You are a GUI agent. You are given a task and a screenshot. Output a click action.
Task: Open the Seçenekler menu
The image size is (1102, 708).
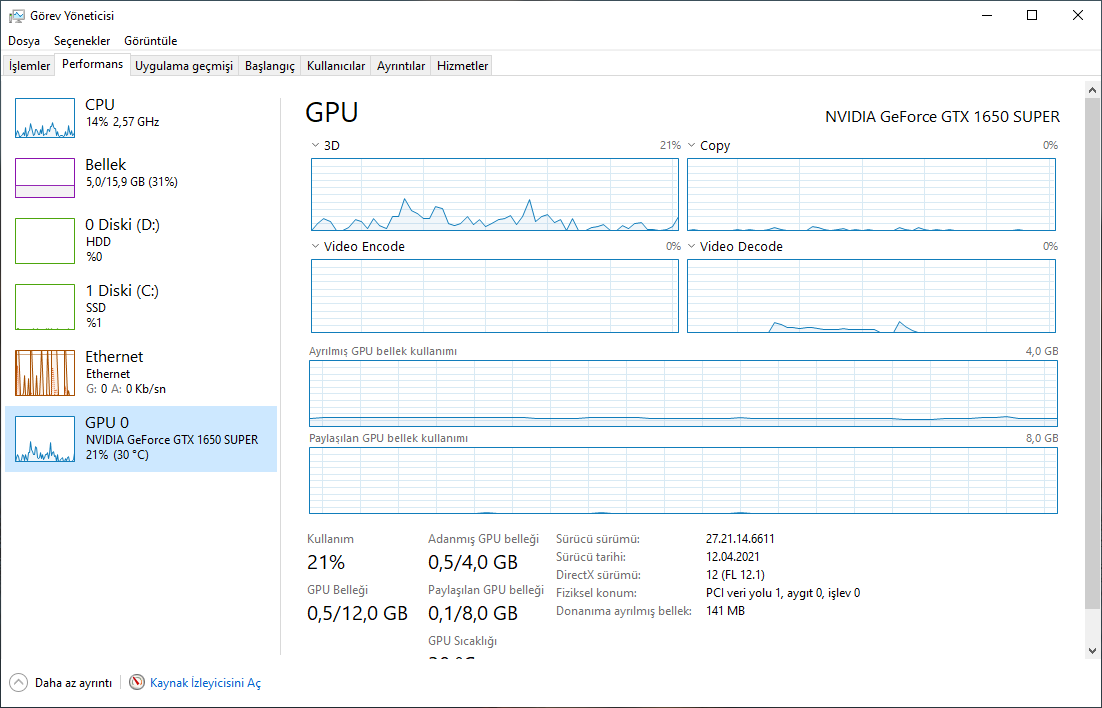[82, 41]
